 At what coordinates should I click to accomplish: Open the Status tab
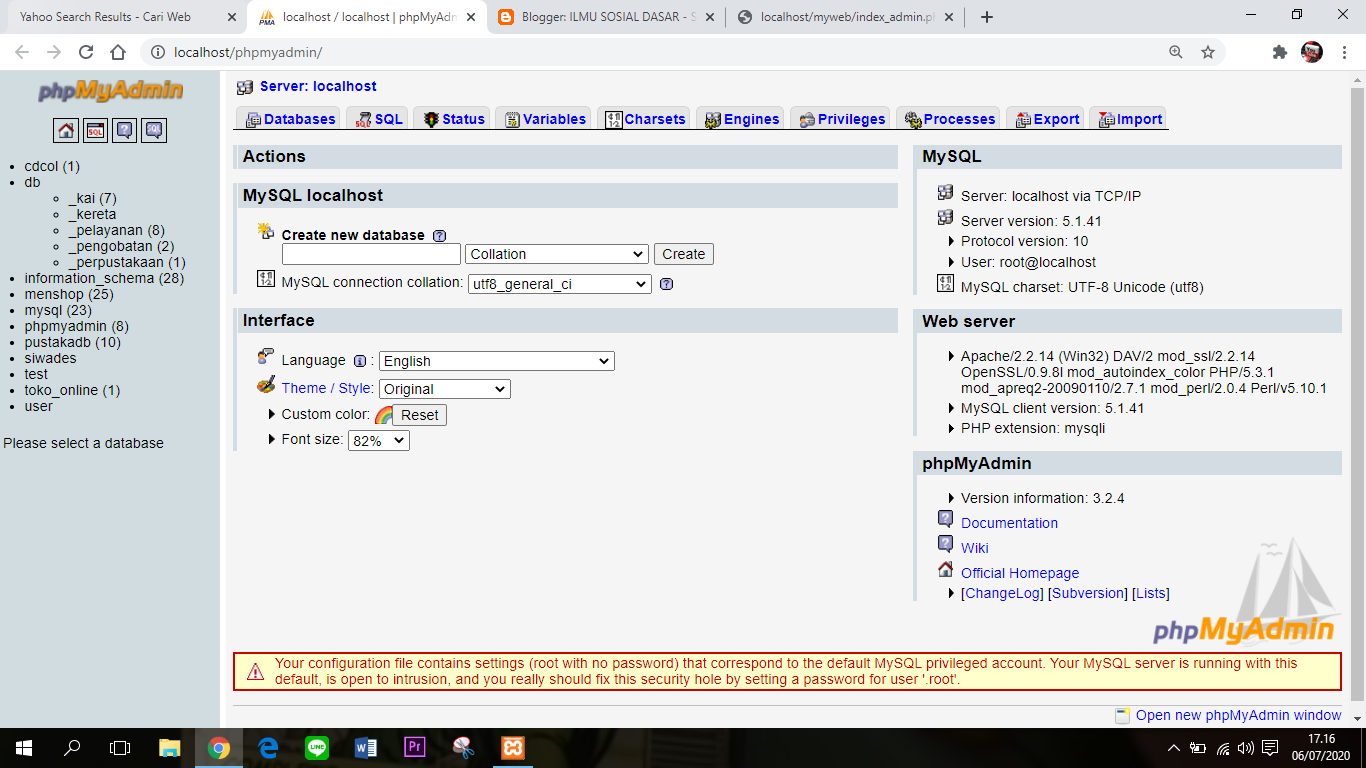453,119
